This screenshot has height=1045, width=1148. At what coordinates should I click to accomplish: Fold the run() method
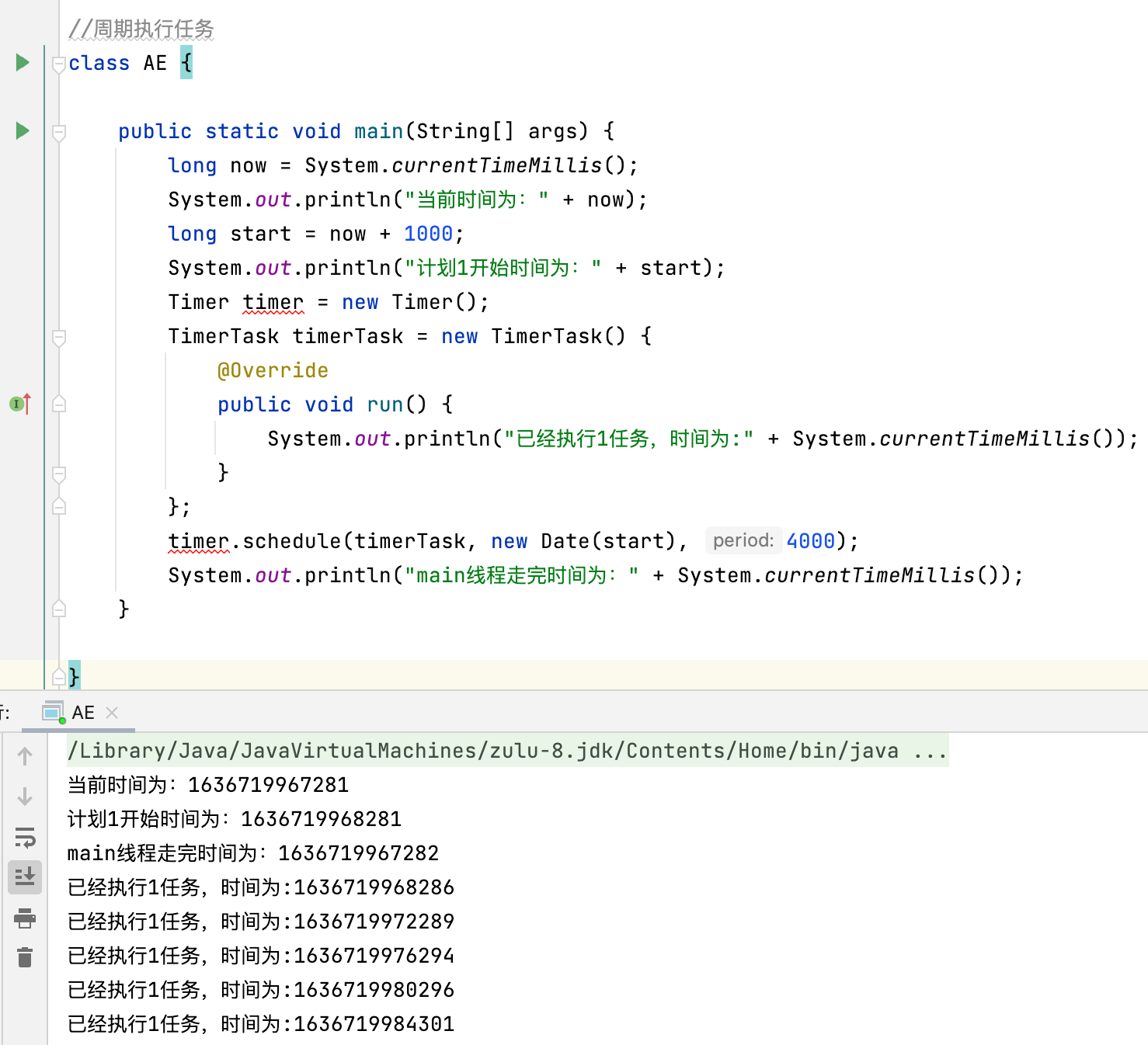point(59,404)
